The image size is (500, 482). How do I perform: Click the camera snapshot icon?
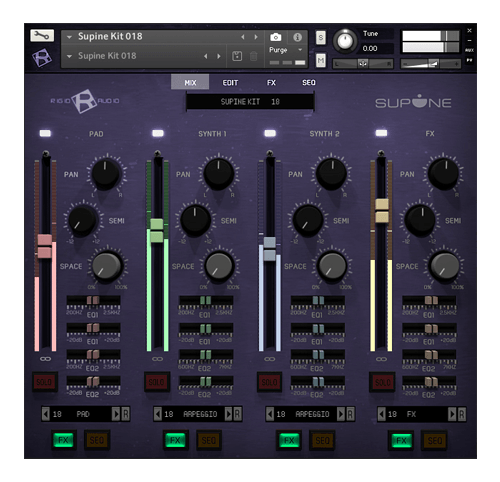click(275, 37)
